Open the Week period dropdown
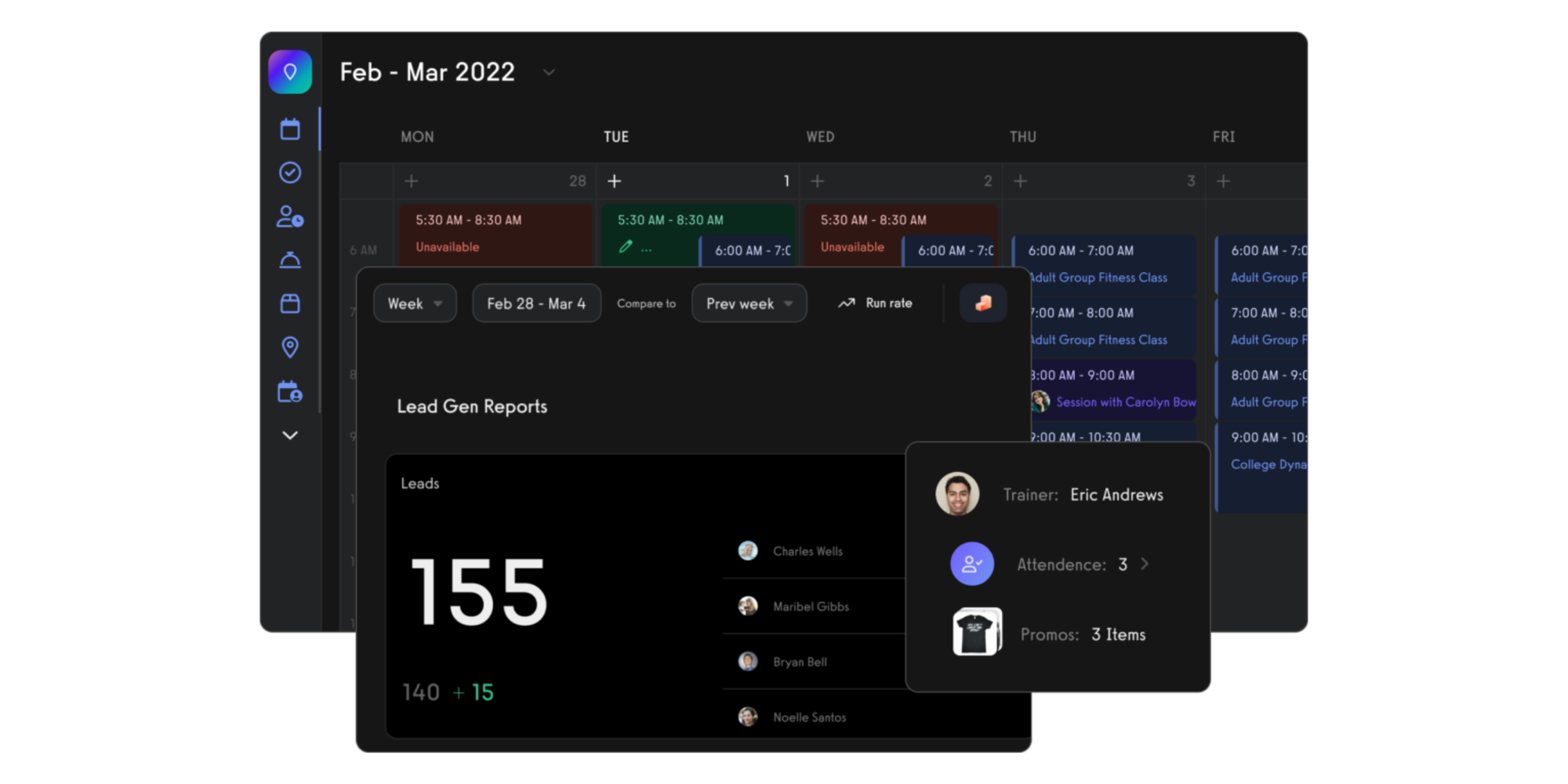The width and height of the screenshot is (1568, 784). click(x=415, y=303)
